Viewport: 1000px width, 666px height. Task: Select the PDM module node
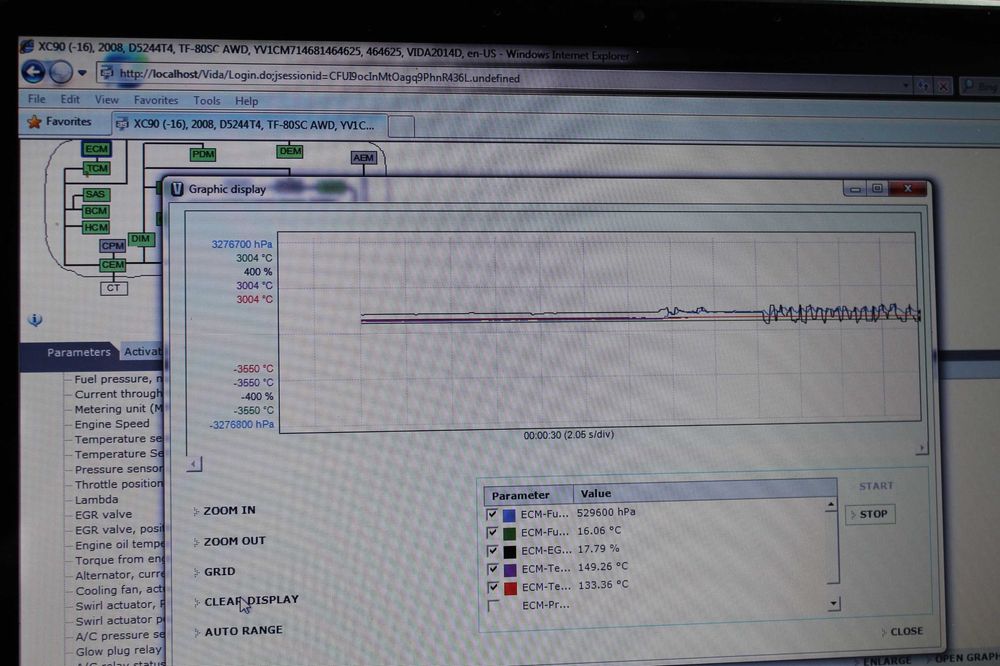(x=203, y=154)
